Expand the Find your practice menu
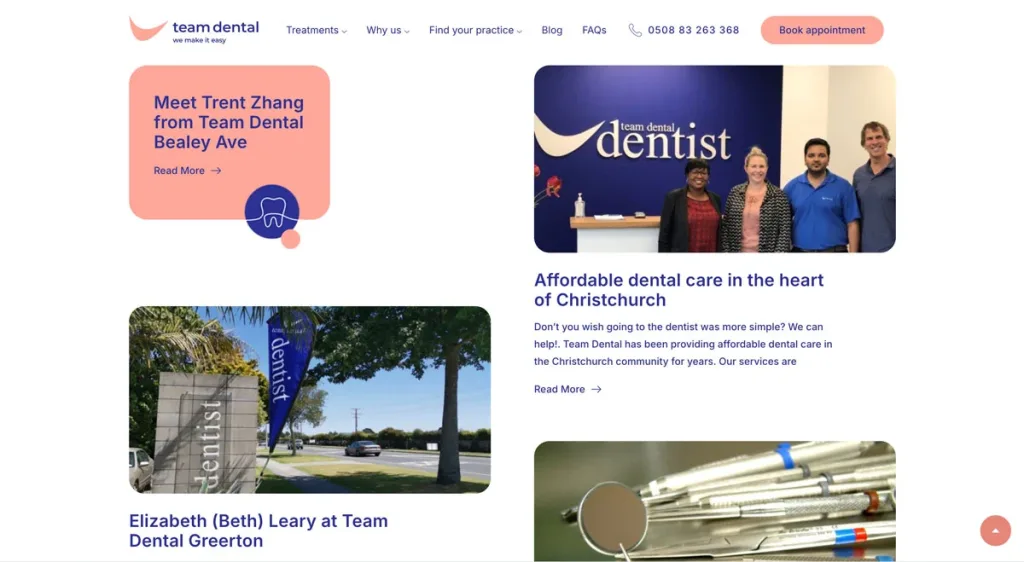1024x562 pixels. coord(475,30)
